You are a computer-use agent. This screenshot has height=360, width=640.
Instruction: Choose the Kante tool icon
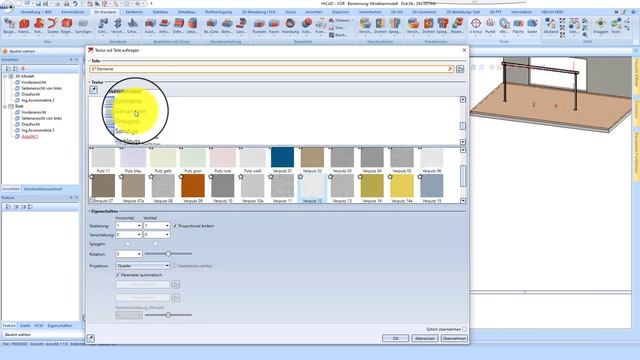[x=532, y=24]
